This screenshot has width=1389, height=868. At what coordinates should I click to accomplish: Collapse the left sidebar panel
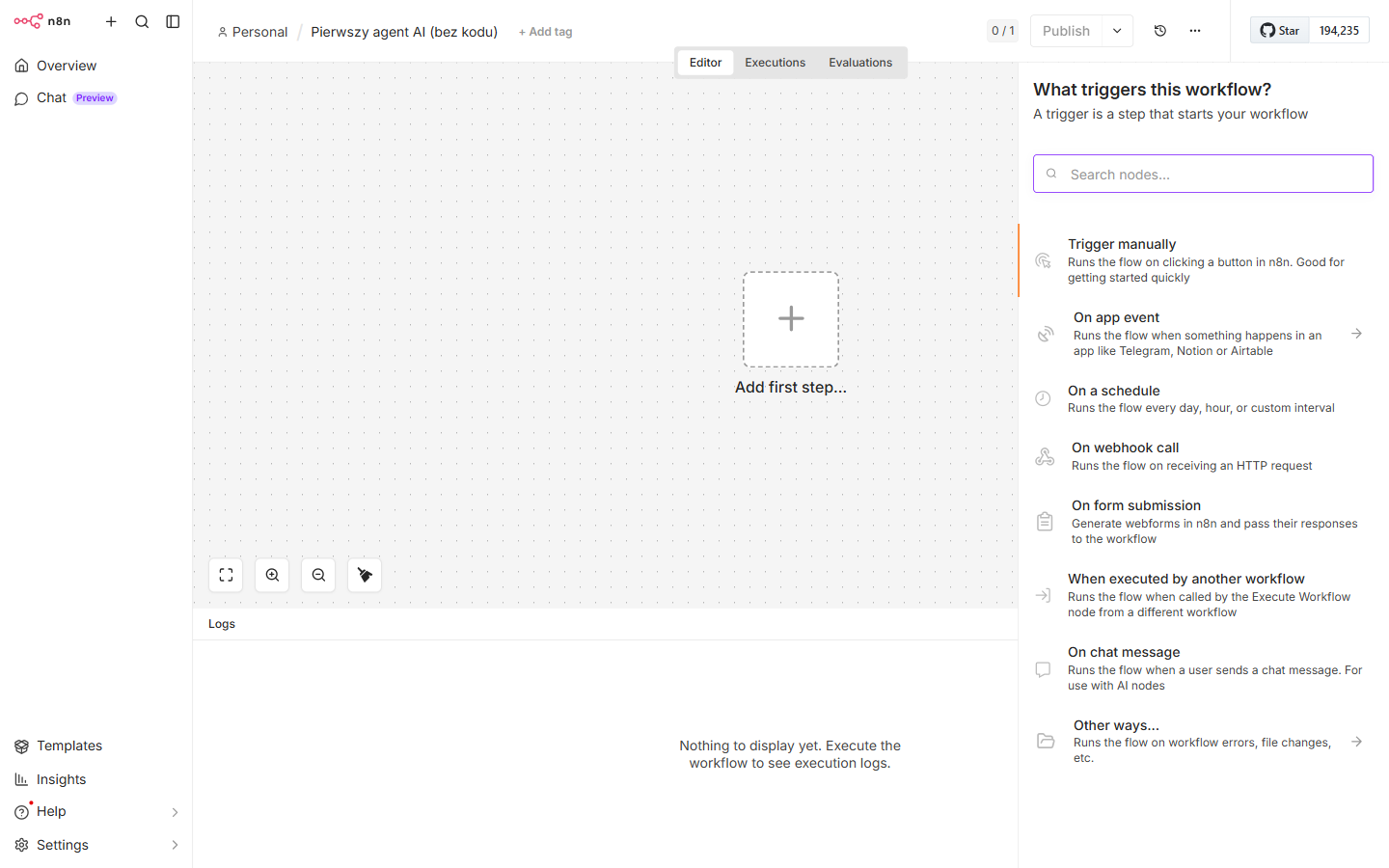[x=173, y=21]
